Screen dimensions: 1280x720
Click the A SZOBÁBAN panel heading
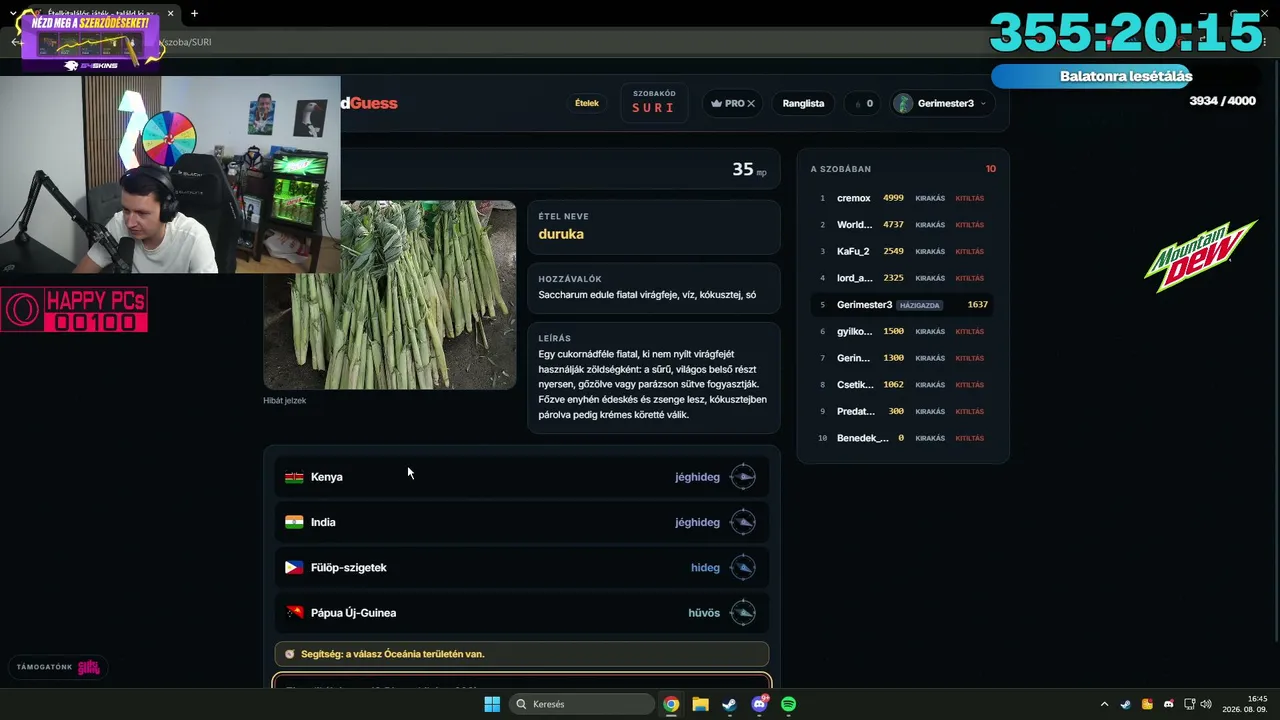pos(841,169)
